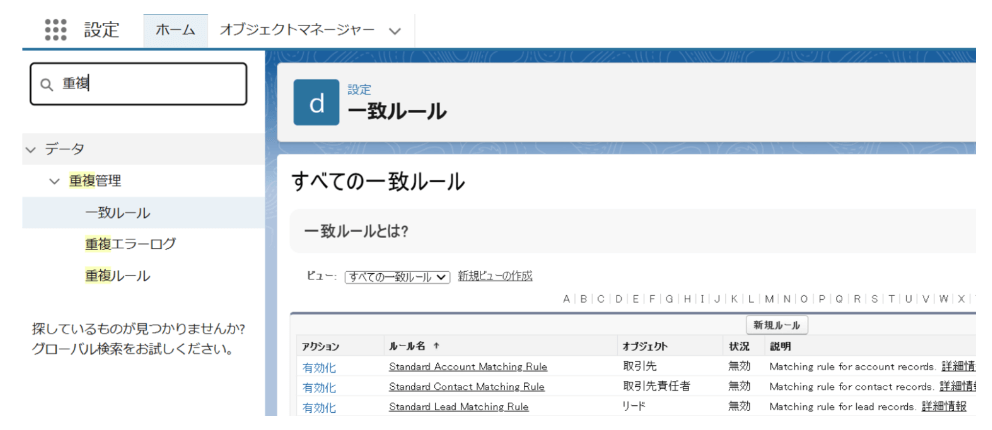Collapse the 重複管理 tree node
Viewport: 992px width, 430px height.
point(54,181)
